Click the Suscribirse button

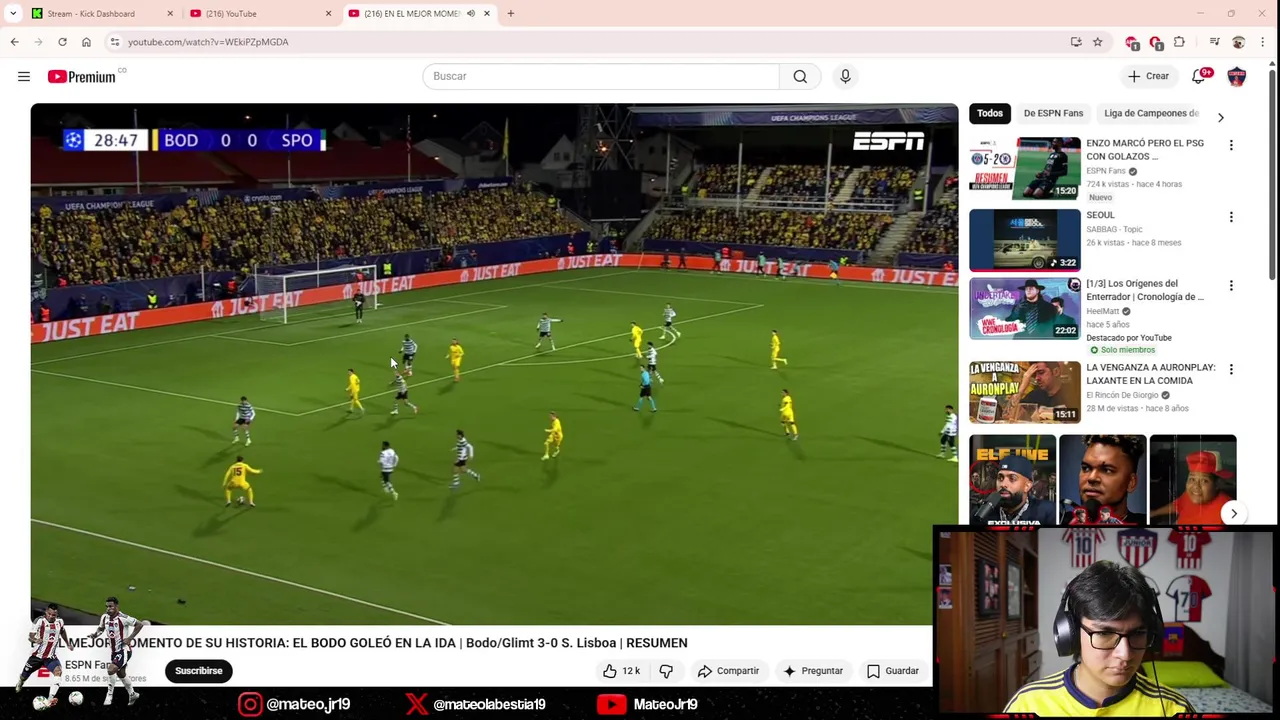[x=199, y=671]
